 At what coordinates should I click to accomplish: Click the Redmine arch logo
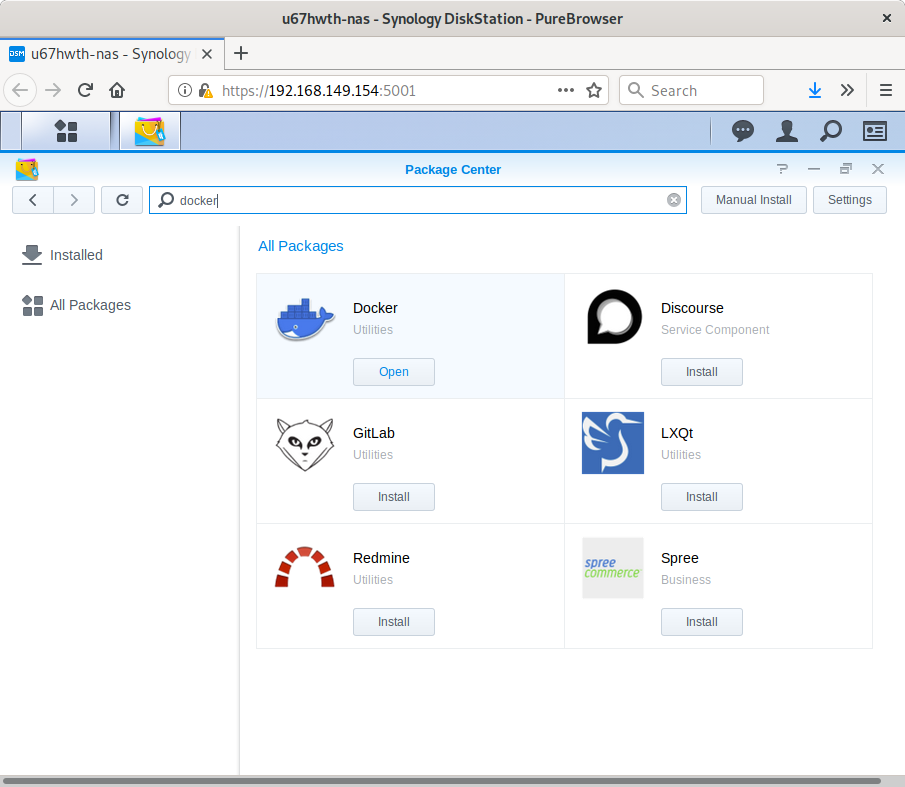305,567
